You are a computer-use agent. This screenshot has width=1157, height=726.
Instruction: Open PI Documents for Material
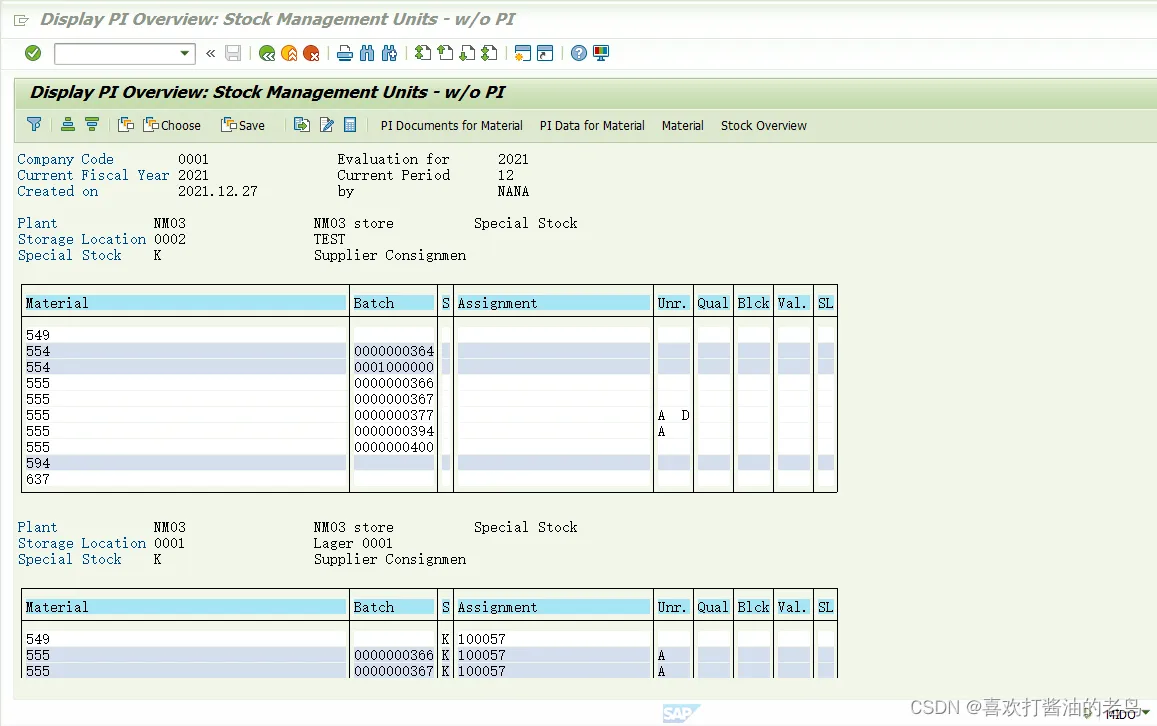point(452,125)
